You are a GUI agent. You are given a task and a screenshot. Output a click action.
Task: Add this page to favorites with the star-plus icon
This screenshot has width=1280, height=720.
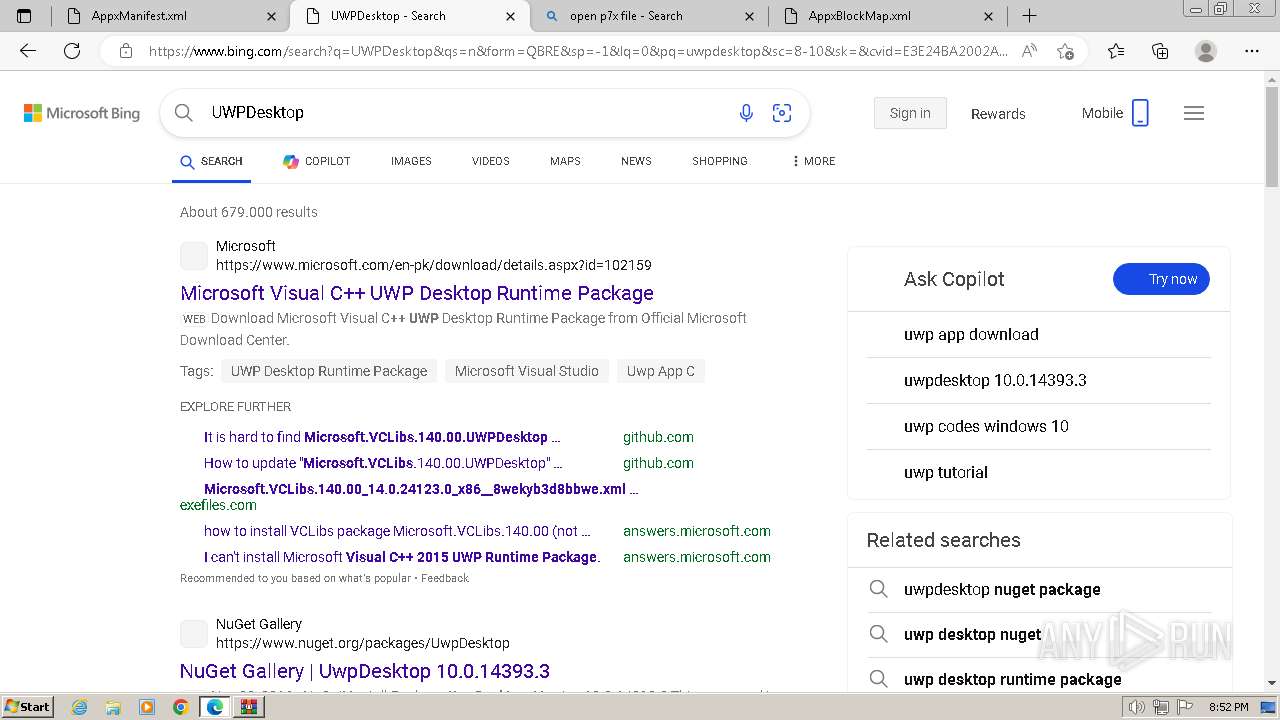coord(1065,51)
